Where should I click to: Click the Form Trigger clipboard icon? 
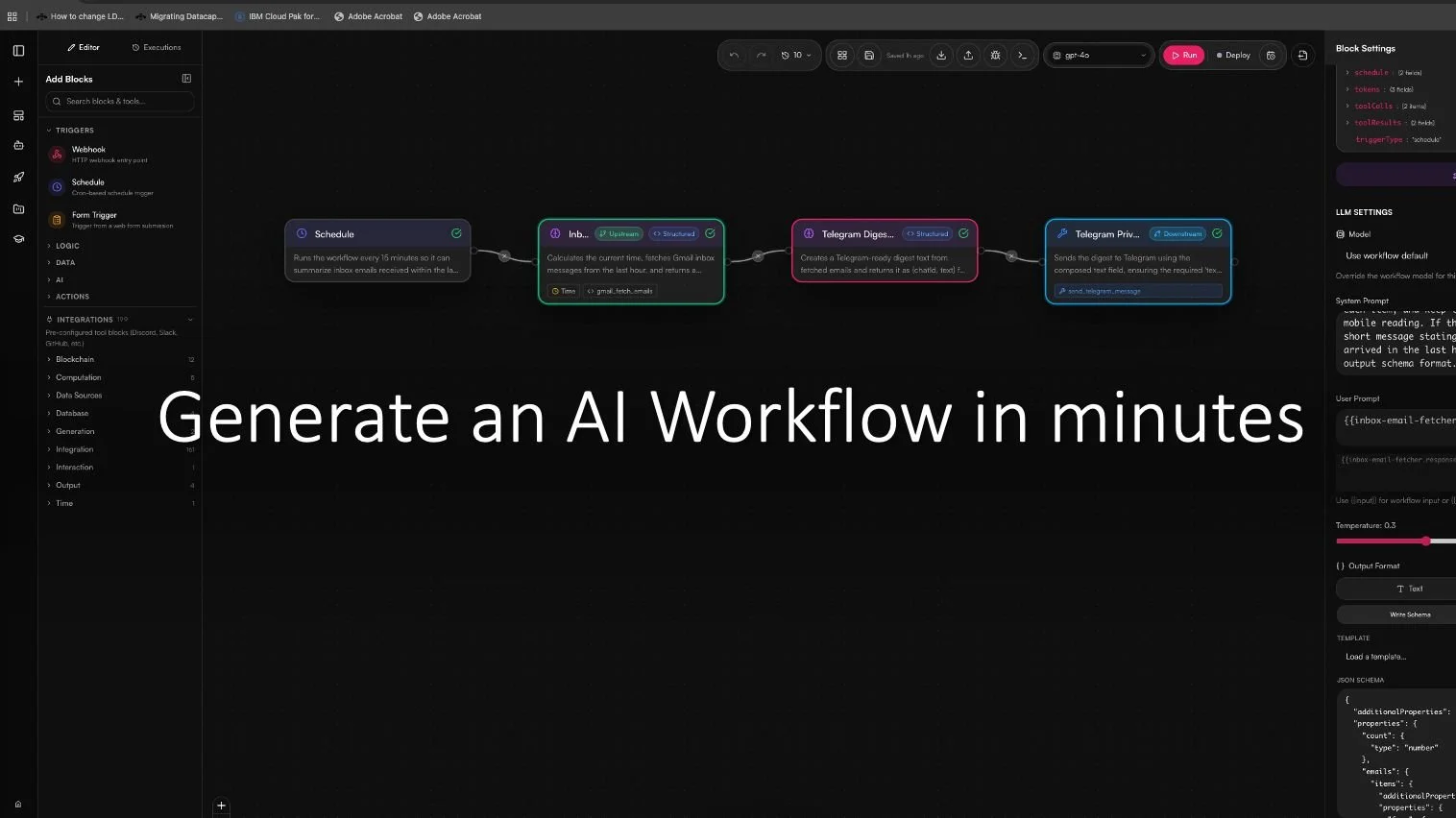[x=59, y=219]
